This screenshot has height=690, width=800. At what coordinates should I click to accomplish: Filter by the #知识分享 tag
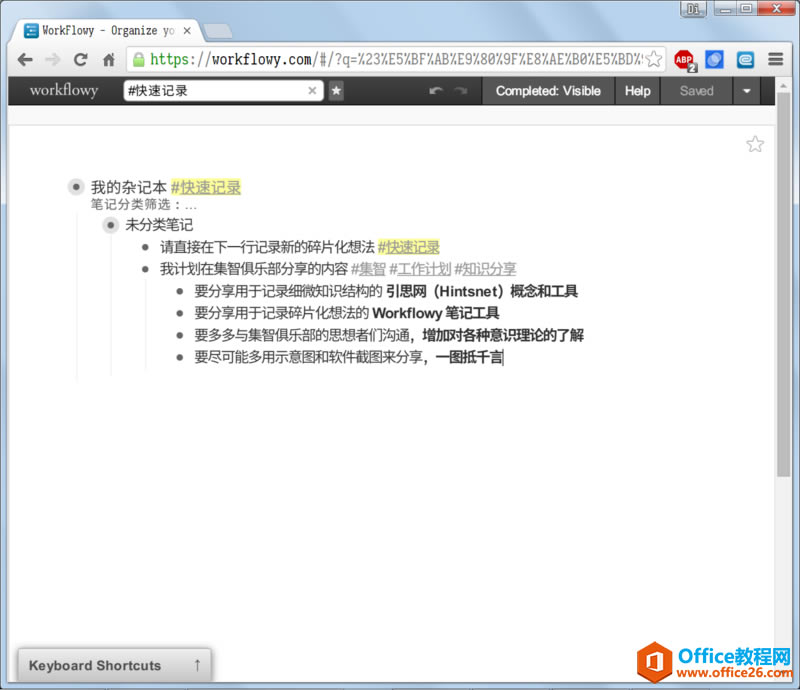[485, 269]
